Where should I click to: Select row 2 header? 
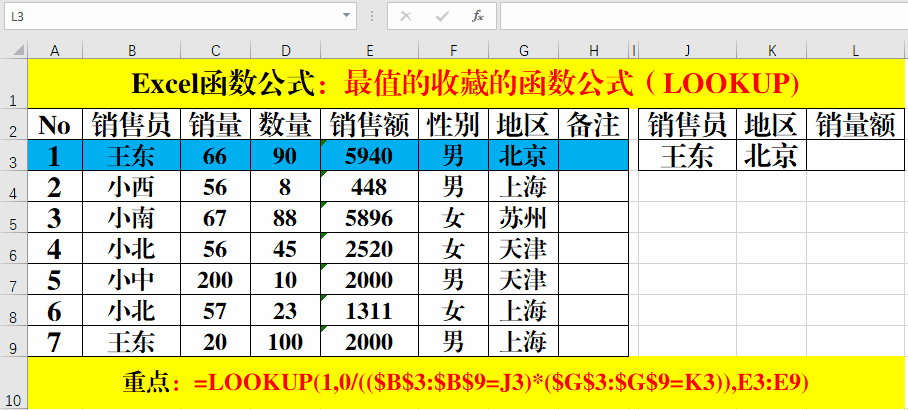(x=14, y=124)
